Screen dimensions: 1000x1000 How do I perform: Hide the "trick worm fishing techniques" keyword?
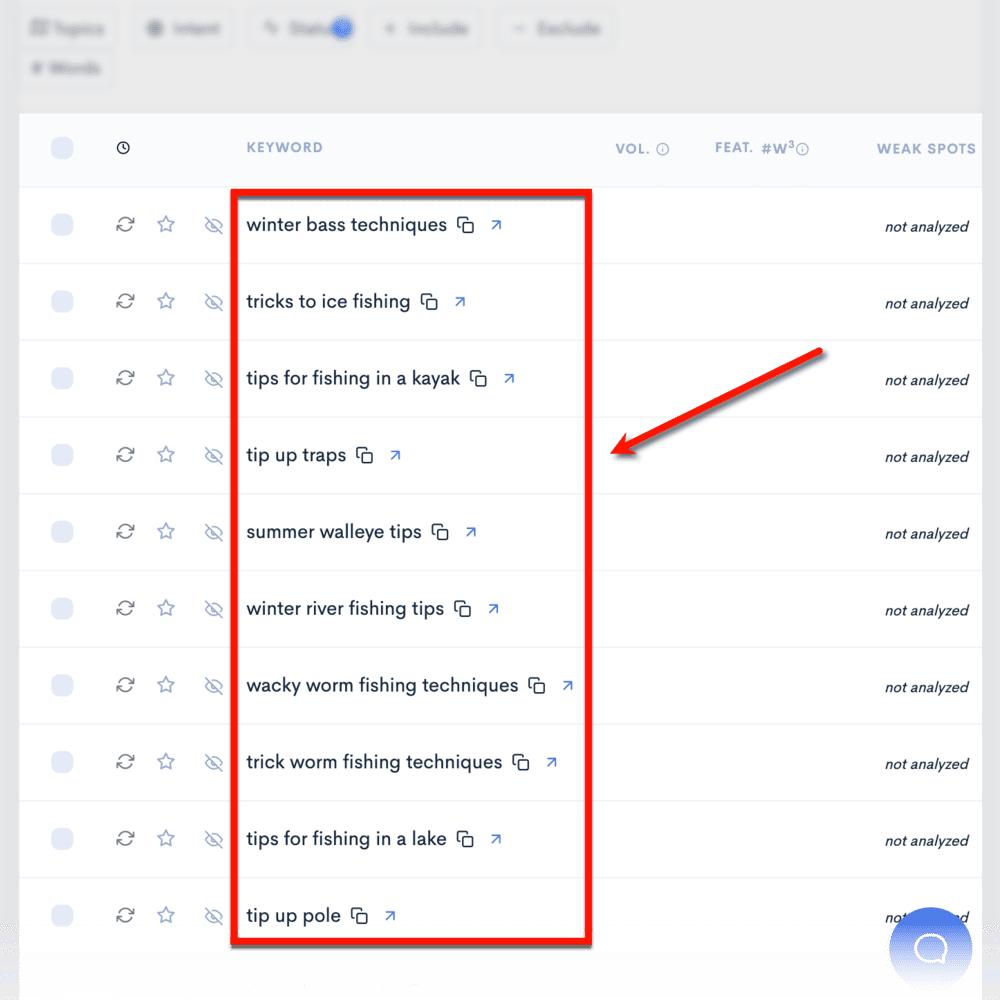click(213, 762)
